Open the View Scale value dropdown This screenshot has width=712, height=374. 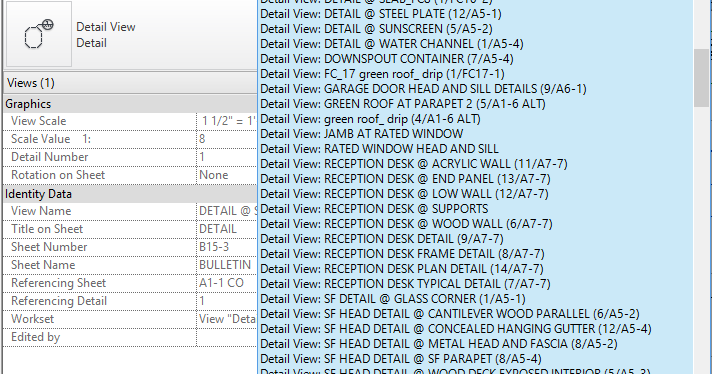click(227, 121)
